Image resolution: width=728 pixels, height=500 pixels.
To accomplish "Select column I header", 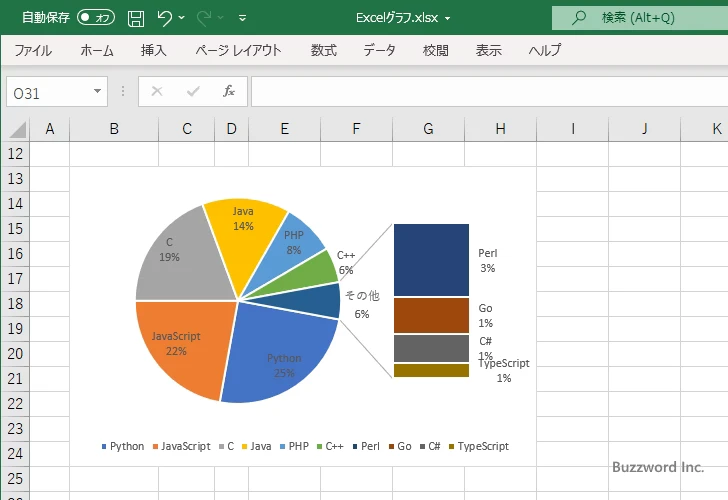I will tap(573, 129).
